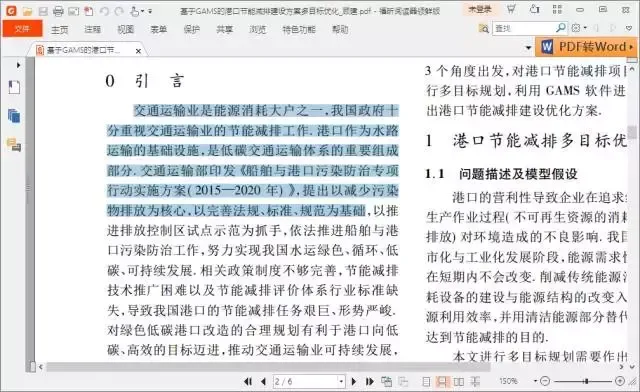Click the advanced search folder icon
Viewport: 640px width, 392px height.
pyautogui.click(x=484, y=28)
